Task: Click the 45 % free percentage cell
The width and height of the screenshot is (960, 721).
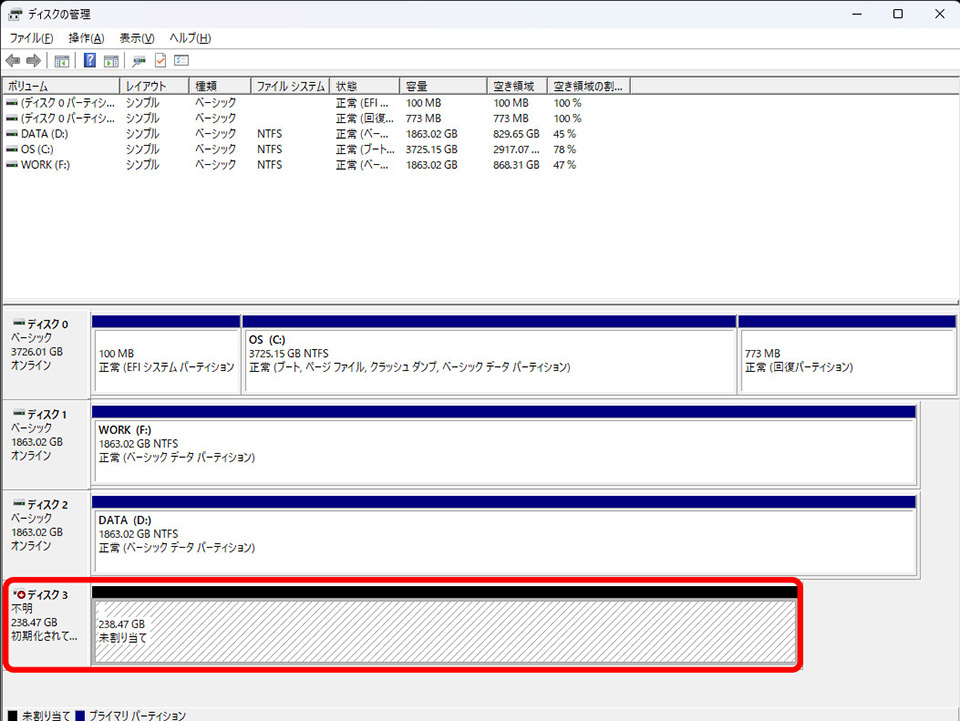Action: click(x=564, y=133)
